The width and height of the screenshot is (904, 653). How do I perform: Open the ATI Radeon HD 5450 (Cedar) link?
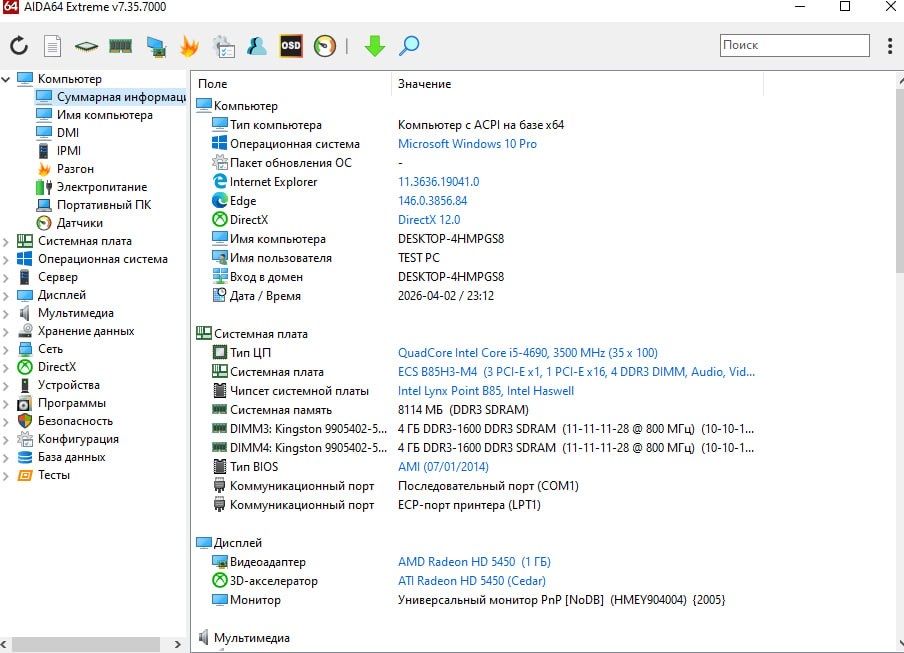[x=472, y=581]
